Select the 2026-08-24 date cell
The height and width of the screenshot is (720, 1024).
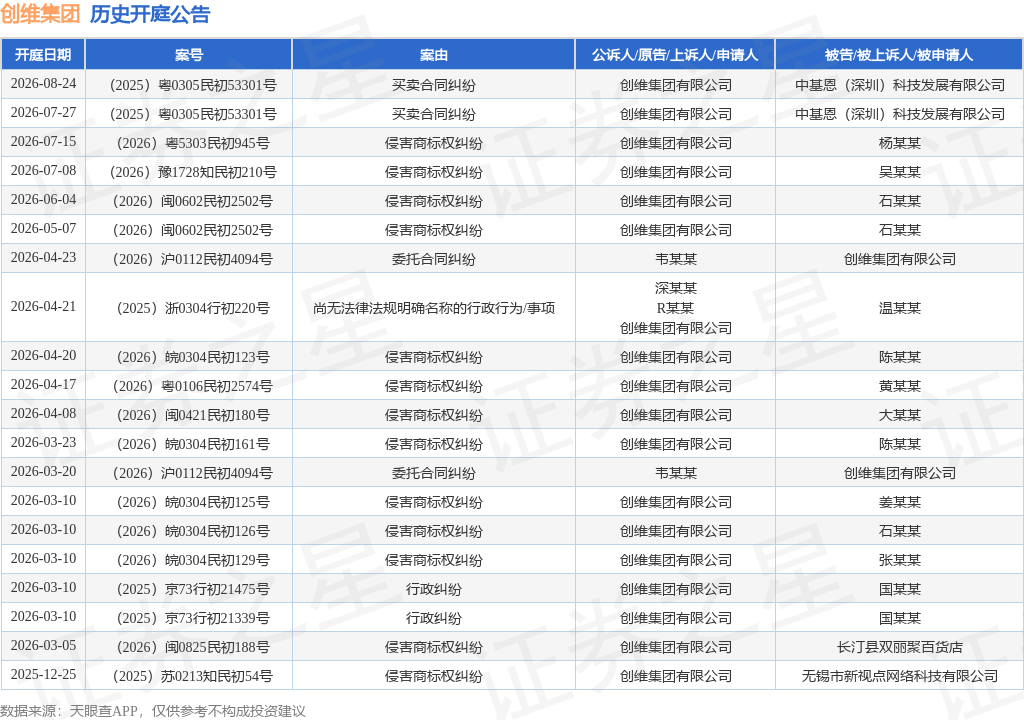[43, 84]
